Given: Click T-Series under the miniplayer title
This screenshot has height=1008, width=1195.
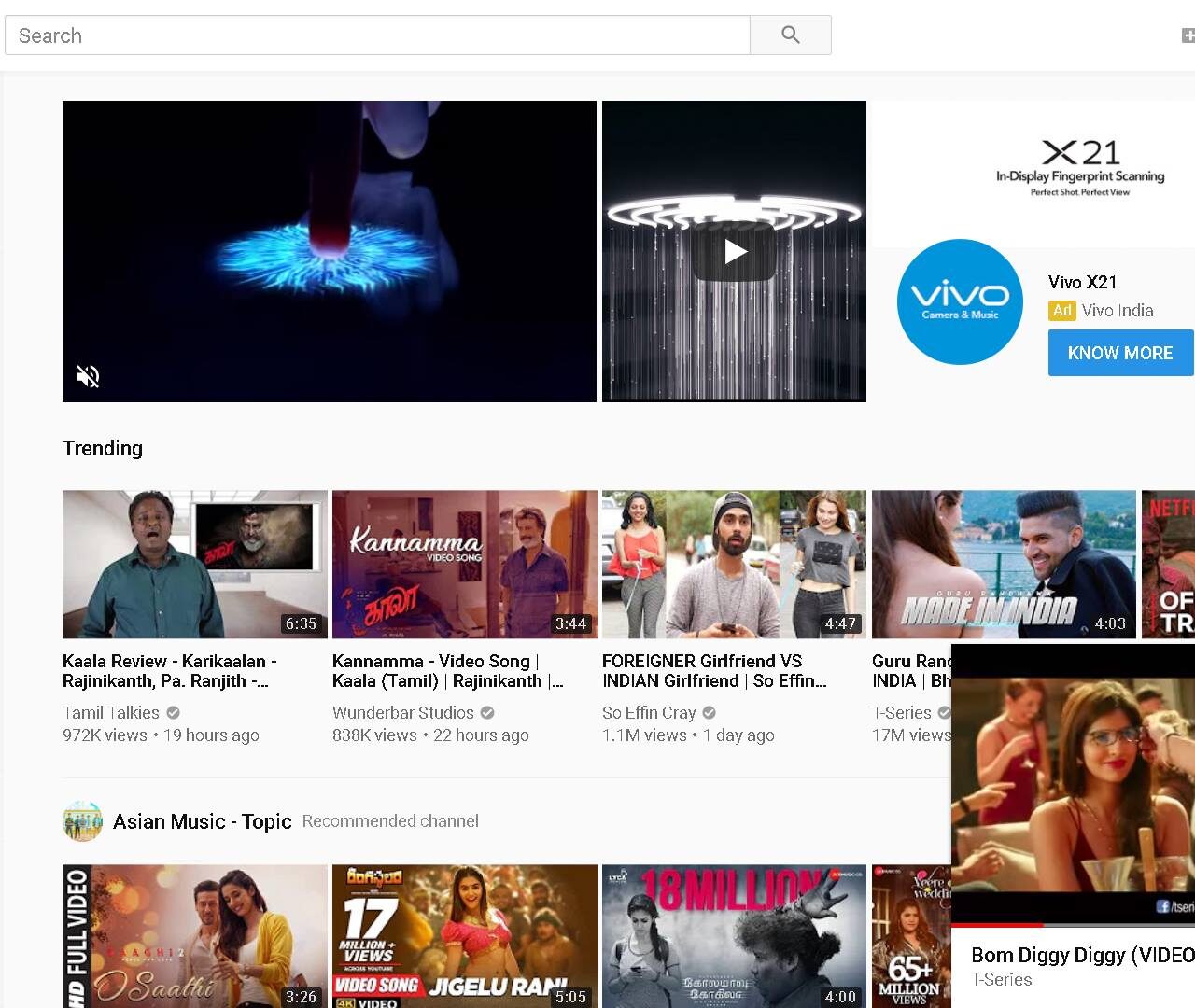Looking at the screenshot, I should click(1002, 980).
